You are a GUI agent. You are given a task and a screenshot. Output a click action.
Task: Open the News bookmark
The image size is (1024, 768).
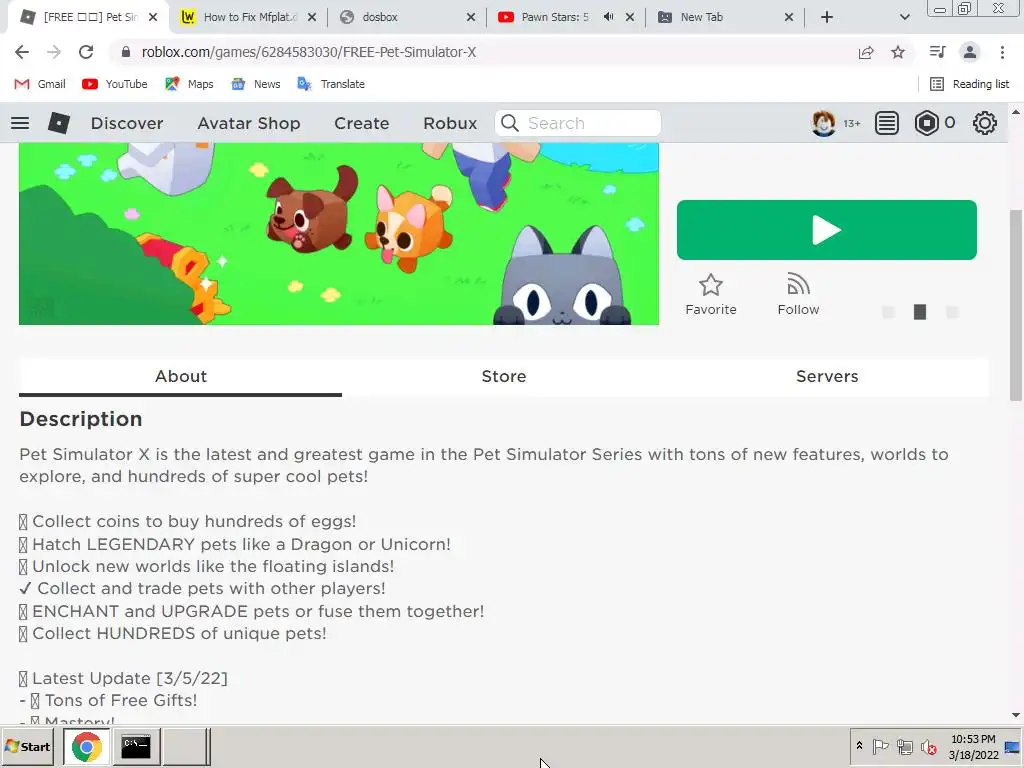256,84
